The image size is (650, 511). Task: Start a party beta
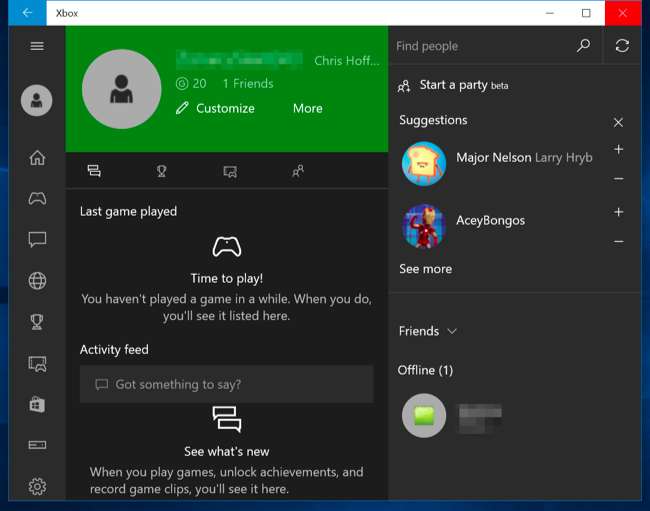point(453,85)
